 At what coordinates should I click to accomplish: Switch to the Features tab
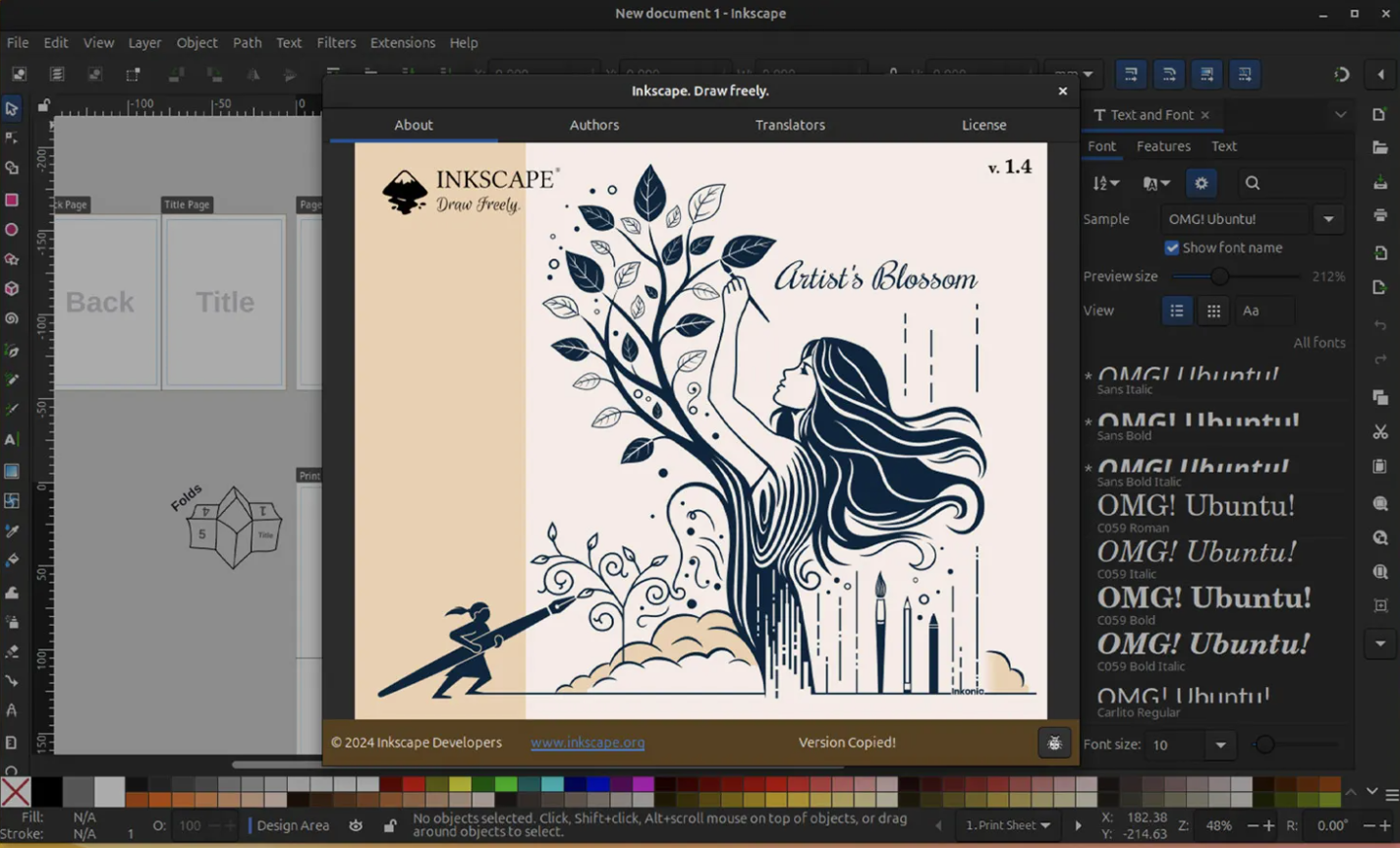click(x=1163, y=146)
